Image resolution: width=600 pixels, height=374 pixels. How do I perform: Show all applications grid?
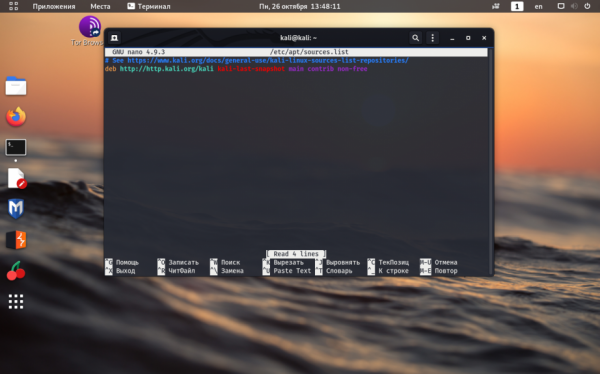pyautogui.click(x=16, y=302)
